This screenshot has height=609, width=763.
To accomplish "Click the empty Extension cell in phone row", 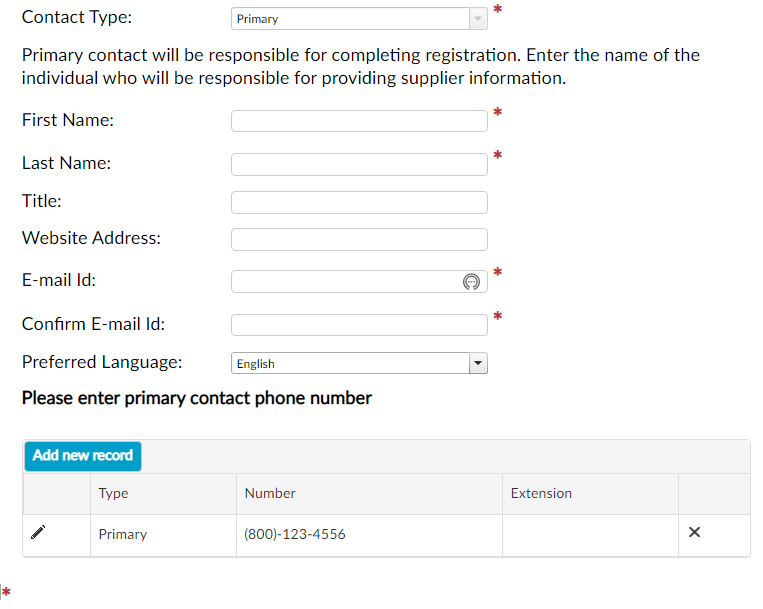I will tap(590, 535).
